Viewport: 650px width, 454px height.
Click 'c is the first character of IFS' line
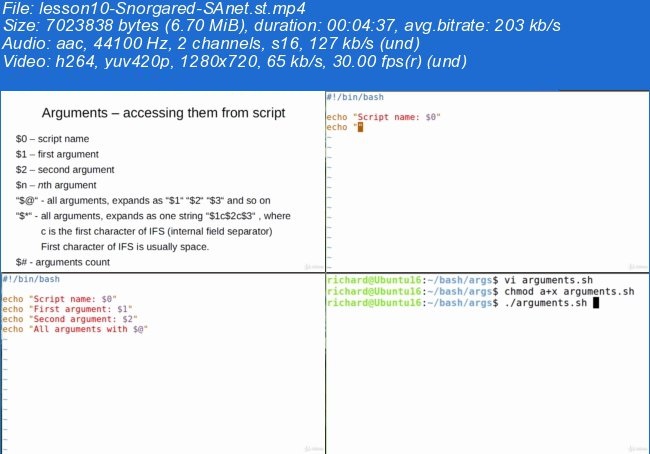157,231
